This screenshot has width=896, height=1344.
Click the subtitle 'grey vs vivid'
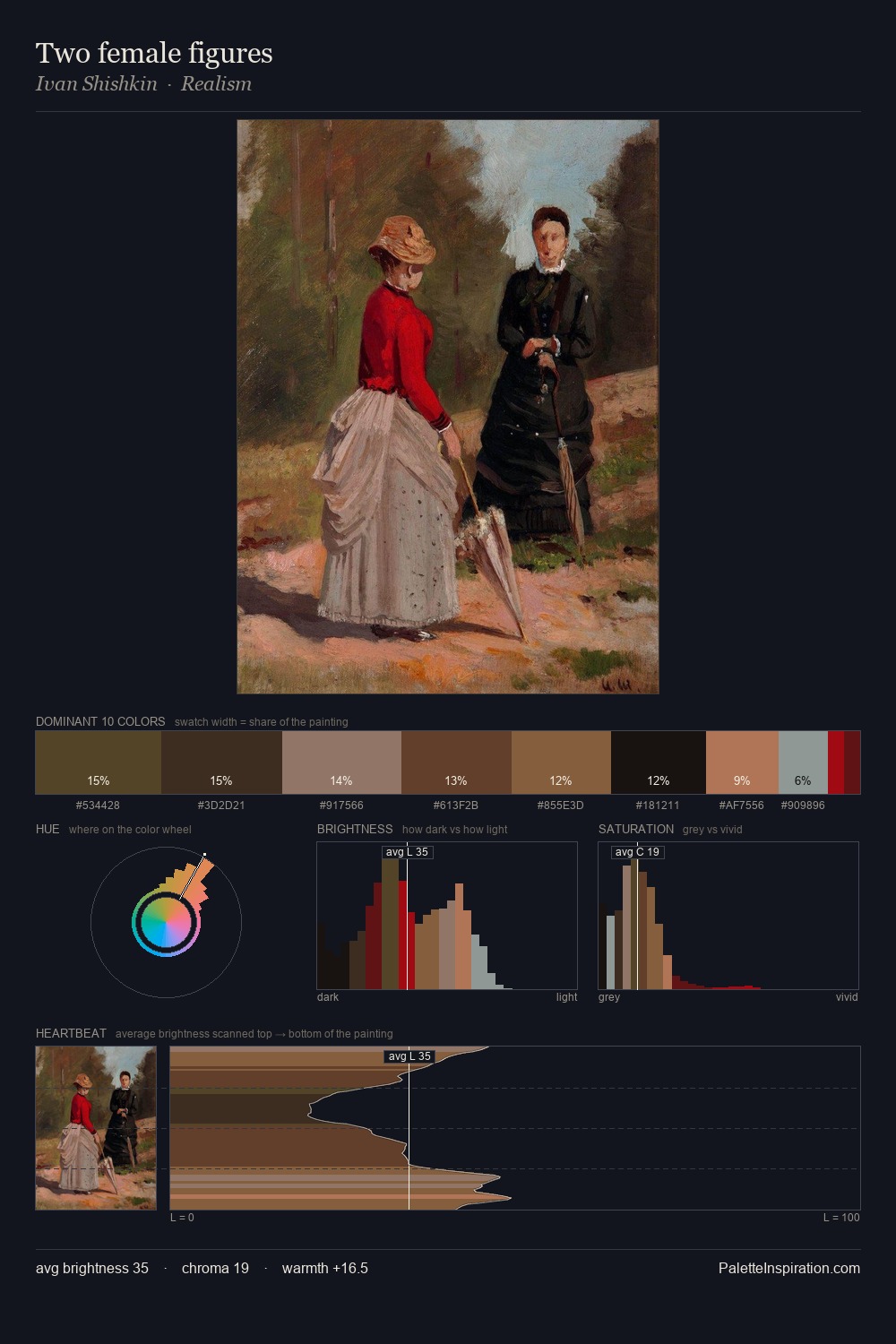tap(712, 830)
